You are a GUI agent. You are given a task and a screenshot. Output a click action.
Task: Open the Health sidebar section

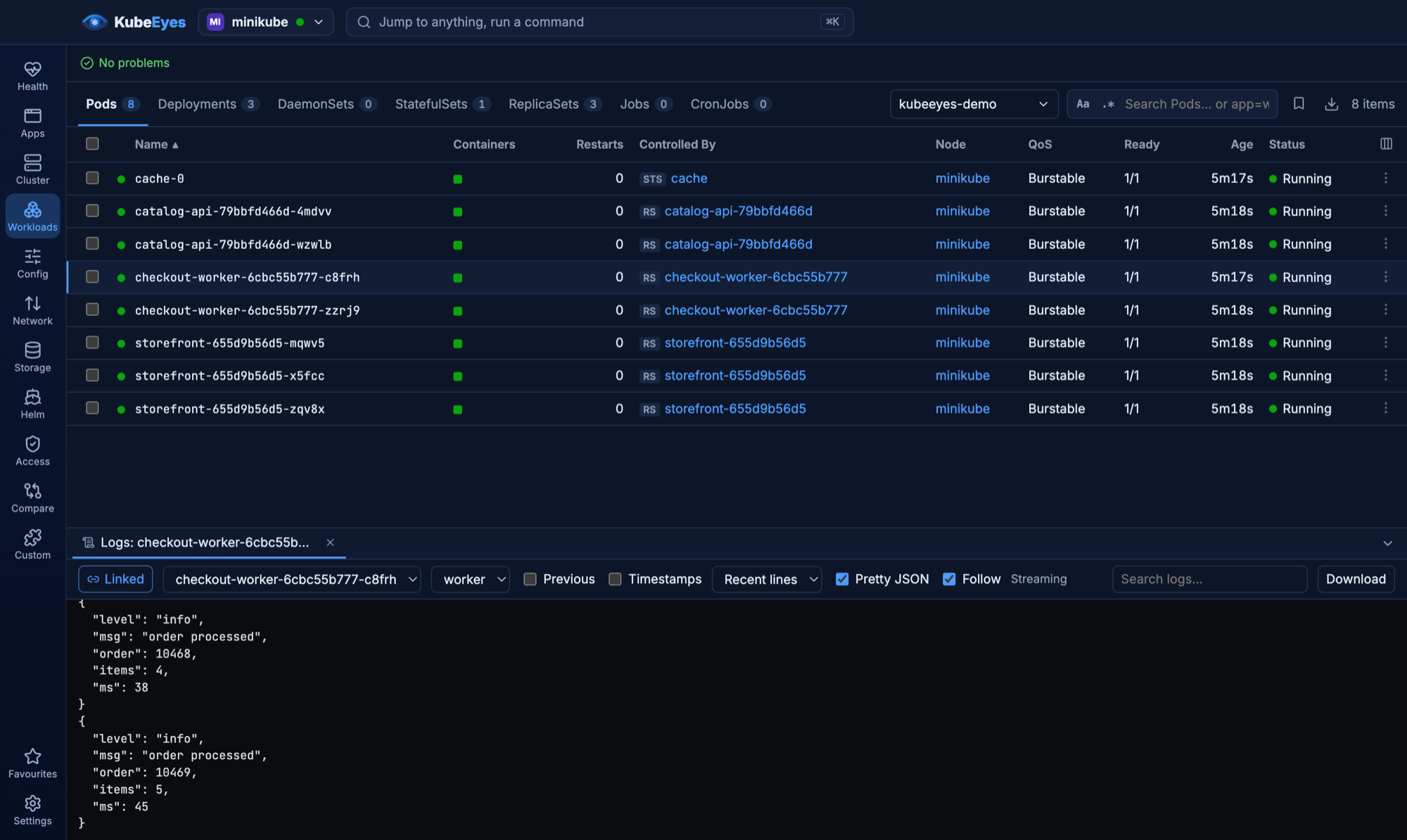(32, 76)
